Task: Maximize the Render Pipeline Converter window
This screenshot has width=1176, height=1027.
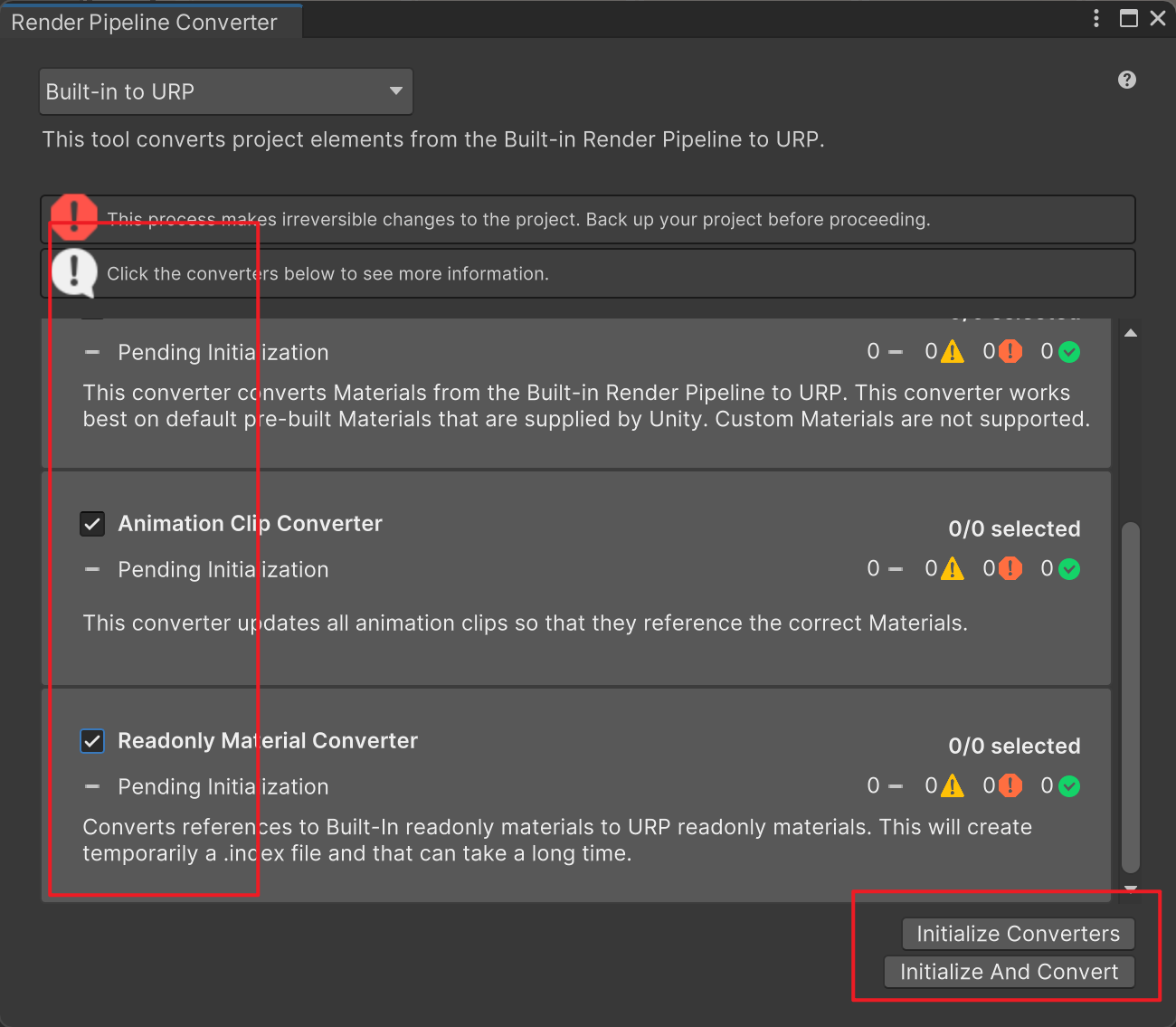Action: coord(1128,18)
